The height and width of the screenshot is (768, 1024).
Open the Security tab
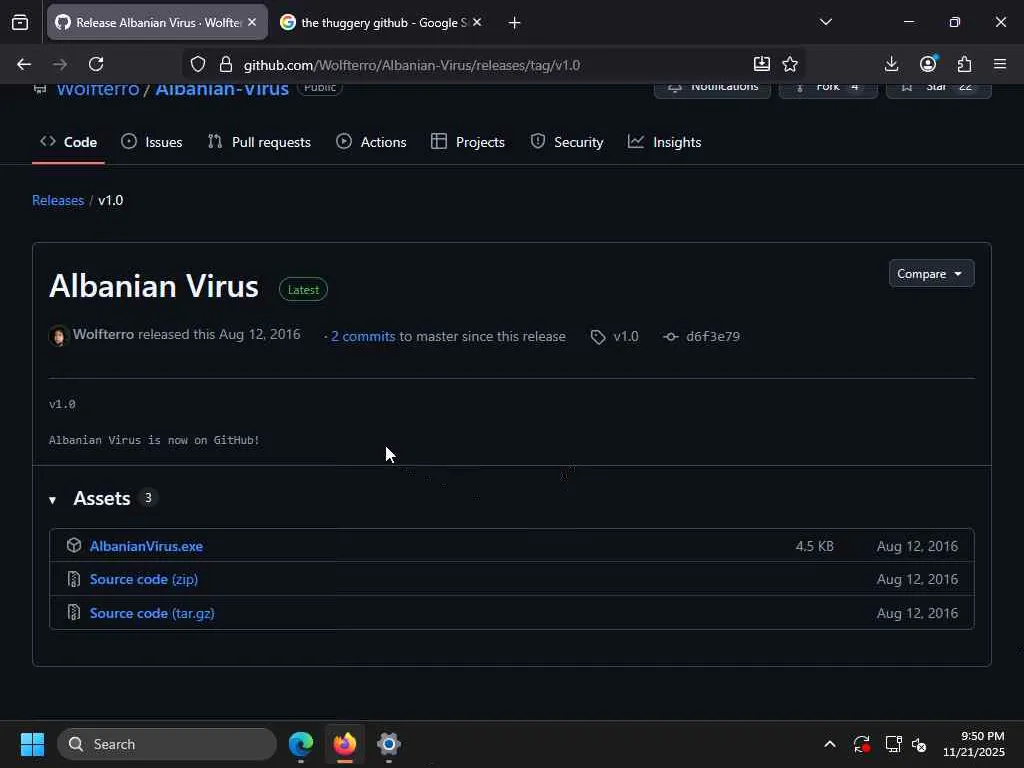pos(567,142)
